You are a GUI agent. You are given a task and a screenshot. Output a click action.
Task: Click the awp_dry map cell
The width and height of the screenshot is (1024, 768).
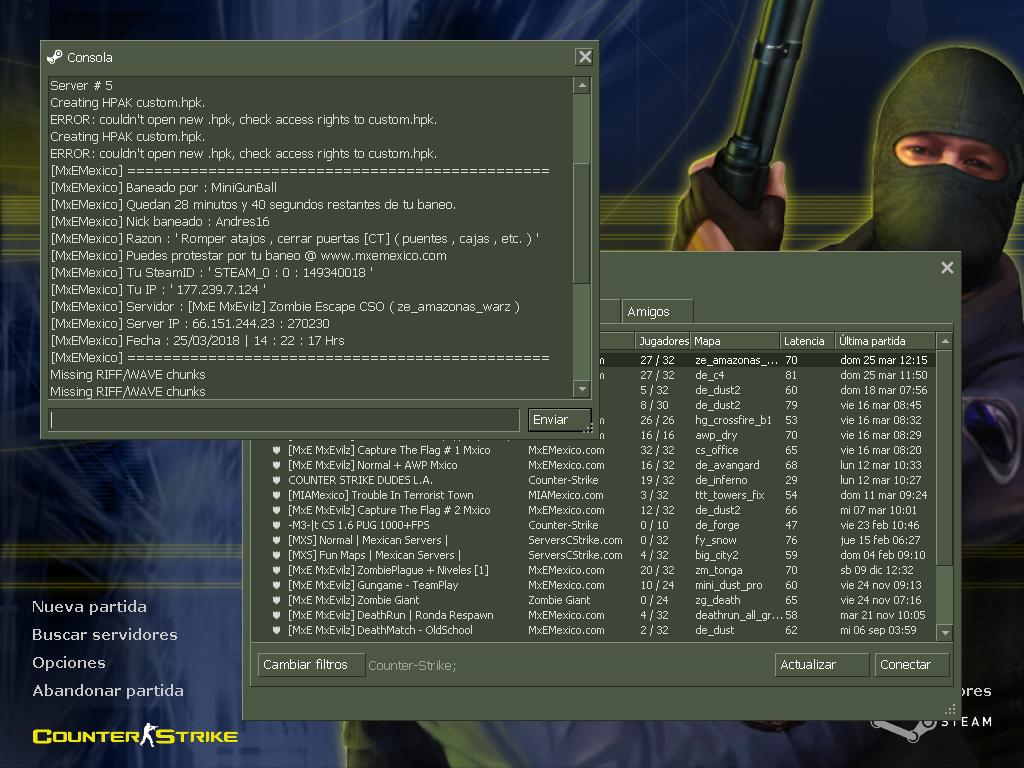716,435
